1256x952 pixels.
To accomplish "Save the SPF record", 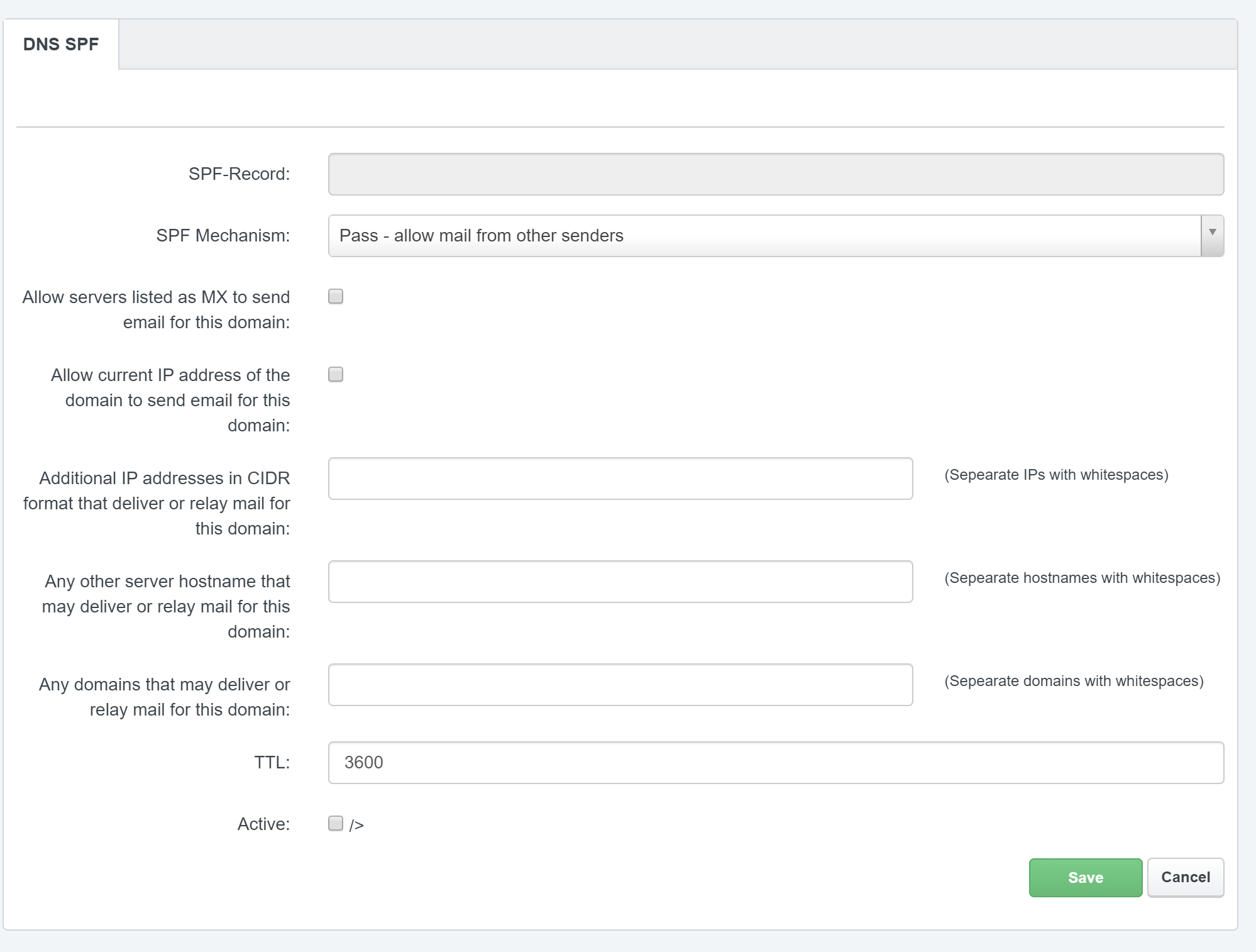I will click(1086, 877).
